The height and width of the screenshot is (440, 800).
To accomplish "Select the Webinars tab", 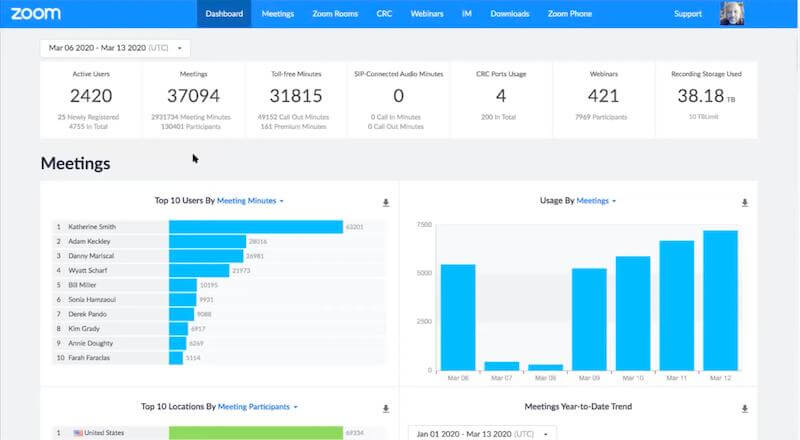I will click(x=427, y=14).
